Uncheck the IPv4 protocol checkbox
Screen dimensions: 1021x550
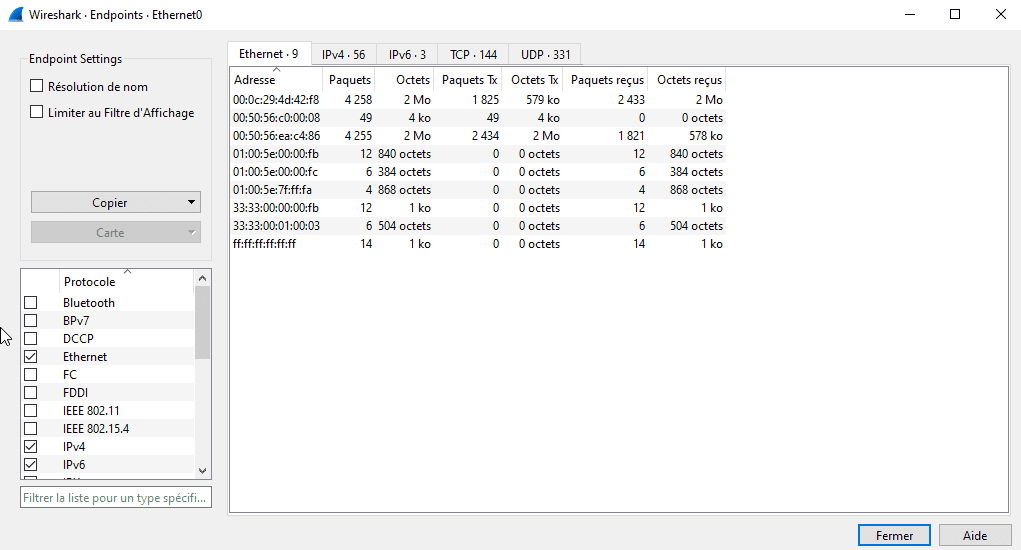point(31,447)
